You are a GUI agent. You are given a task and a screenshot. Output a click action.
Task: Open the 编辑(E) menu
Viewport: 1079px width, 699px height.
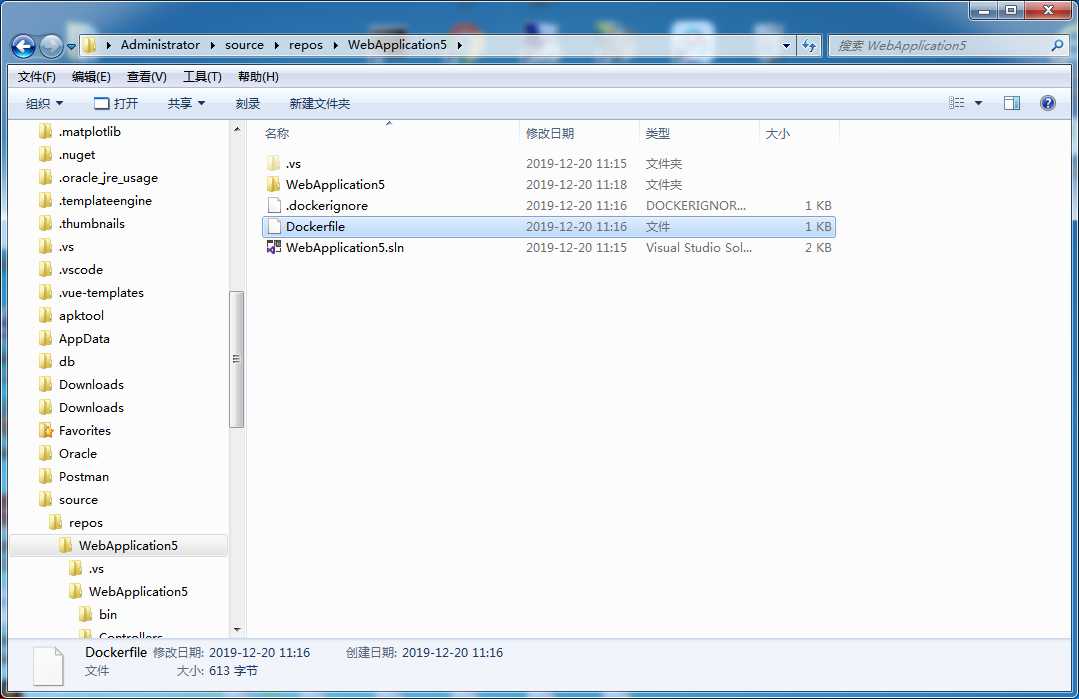point(91,76)
